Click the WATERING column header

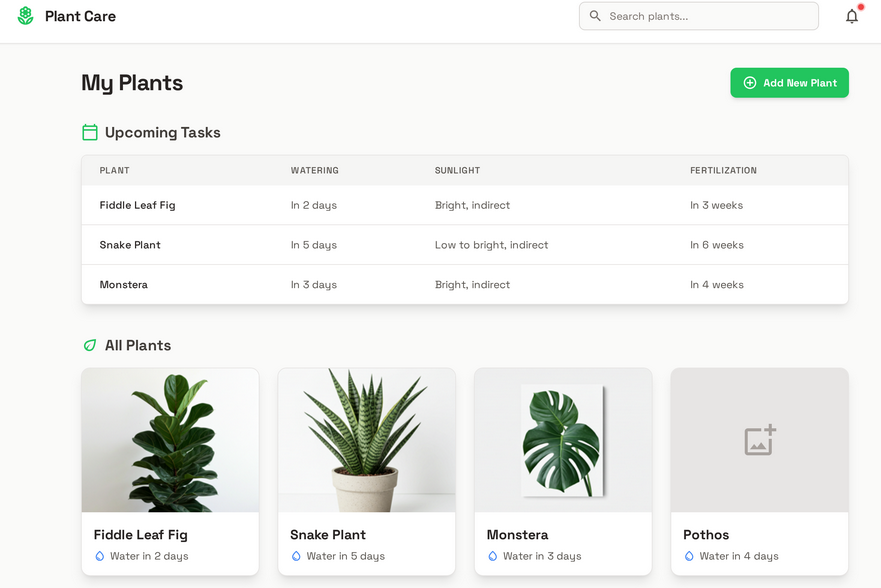(x=315, y=170)
